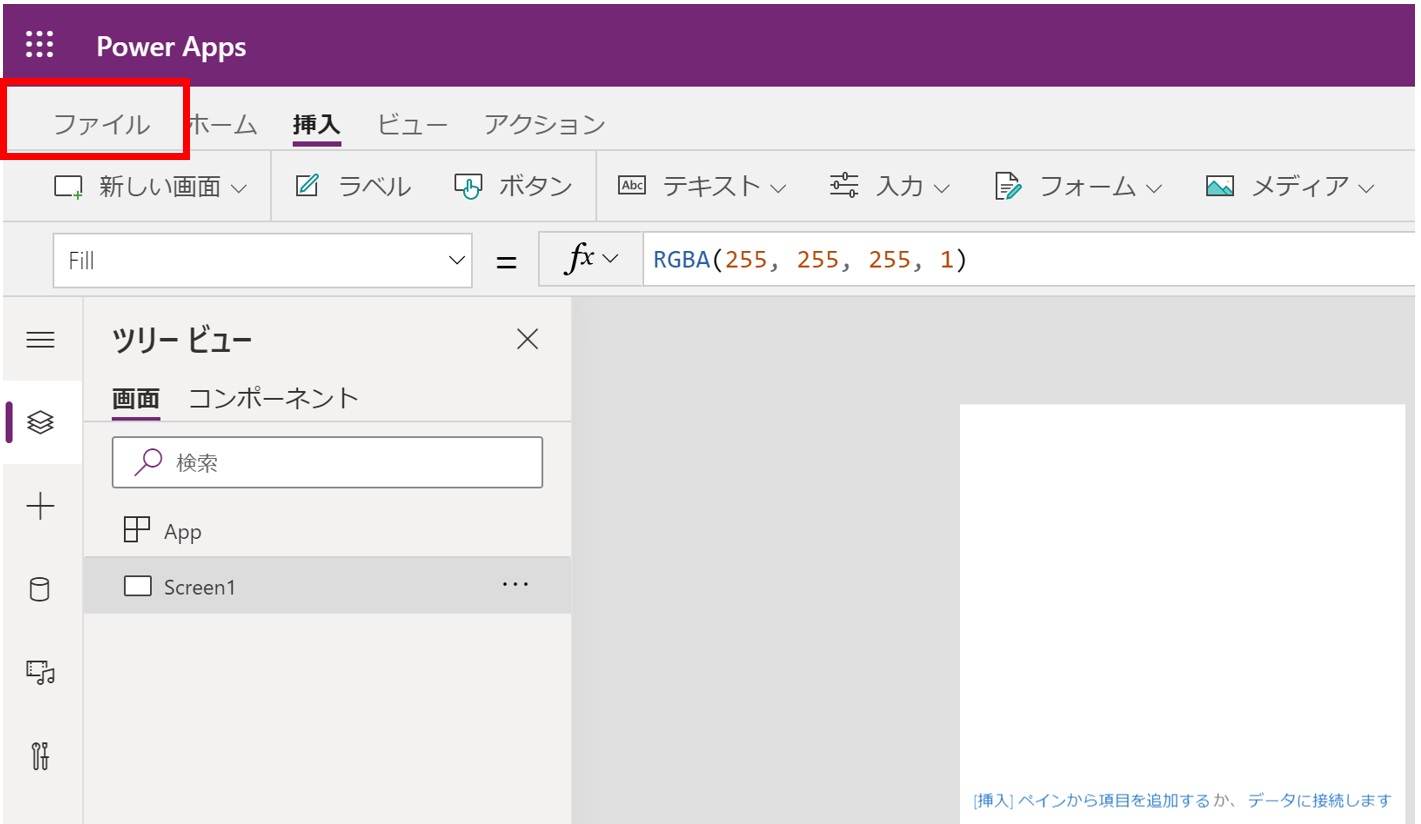This screenshot has height=824, width=1421.
Task: Open the Data cylinder icon in sidebar
Action: [40, 590]
